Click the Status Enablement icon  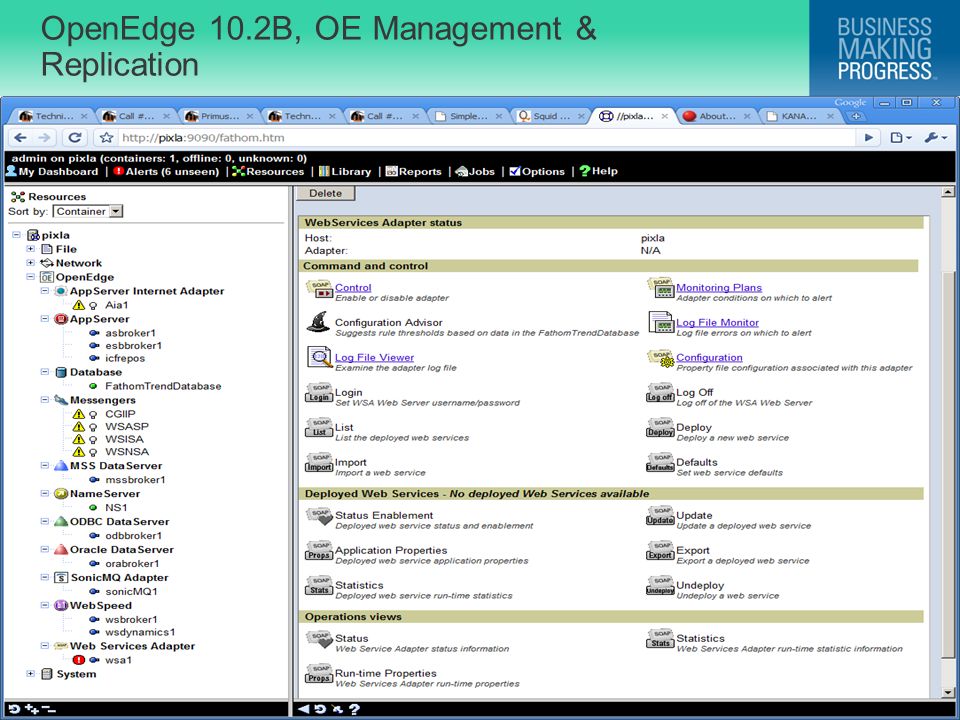[x=319, y=516]
